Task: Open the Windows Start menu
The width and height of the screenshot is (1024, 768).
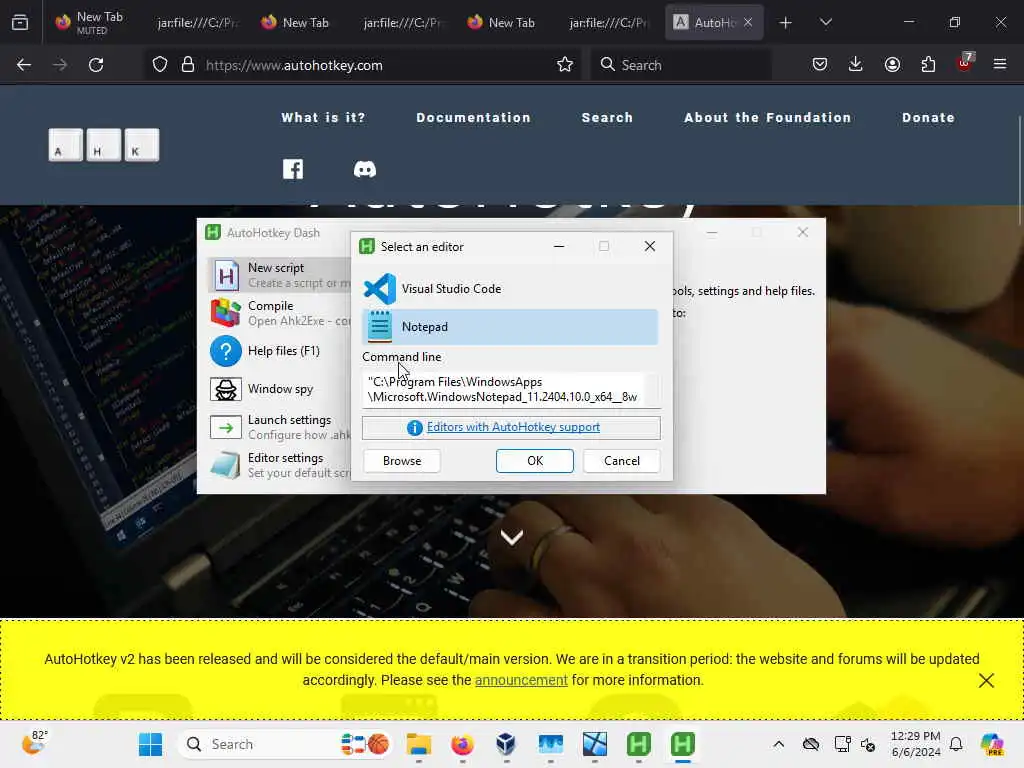Action: point(150,744)
